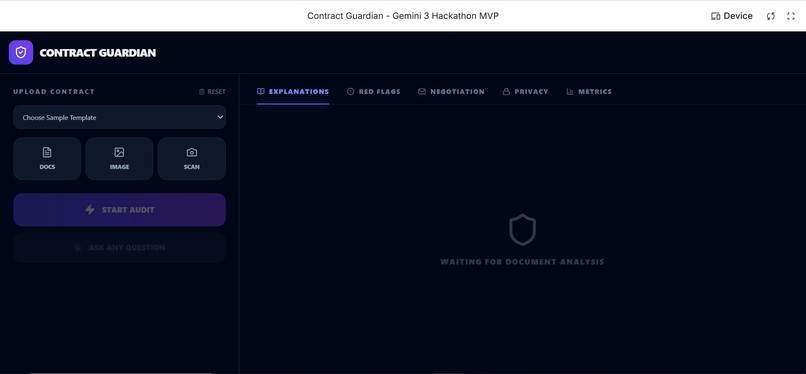Toggle fullscreen preview icon

click(x=791, y=16)
